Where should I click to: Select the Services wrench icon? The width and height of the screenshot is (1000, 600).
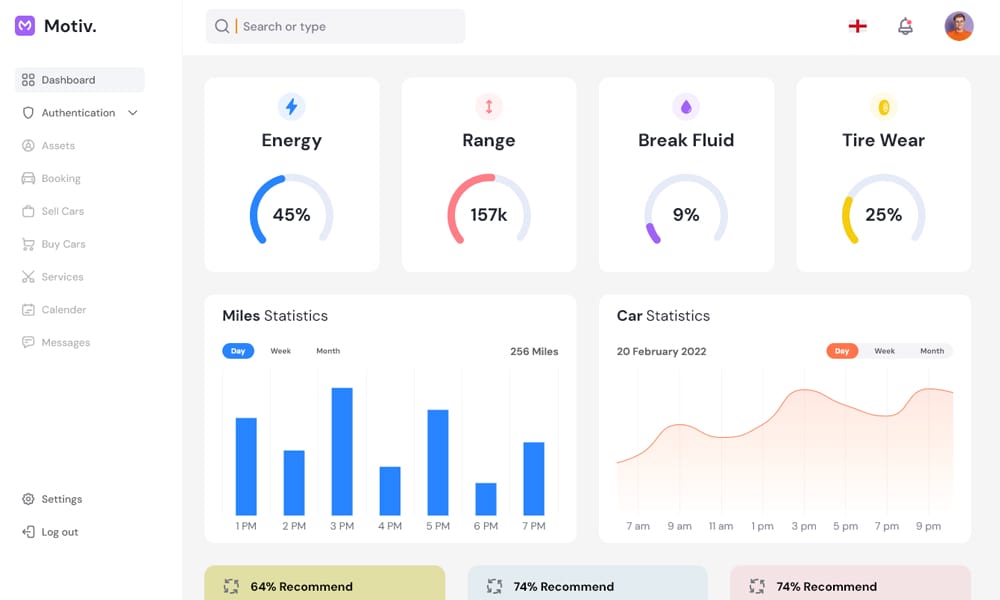30,277
